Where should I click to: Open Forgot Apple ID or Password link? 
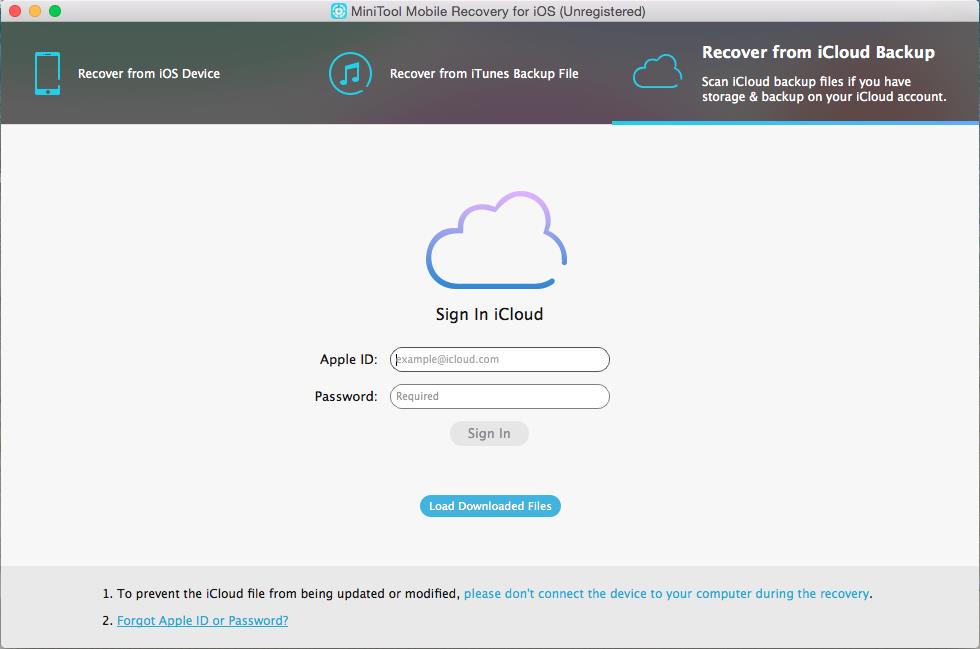[202, 620]
